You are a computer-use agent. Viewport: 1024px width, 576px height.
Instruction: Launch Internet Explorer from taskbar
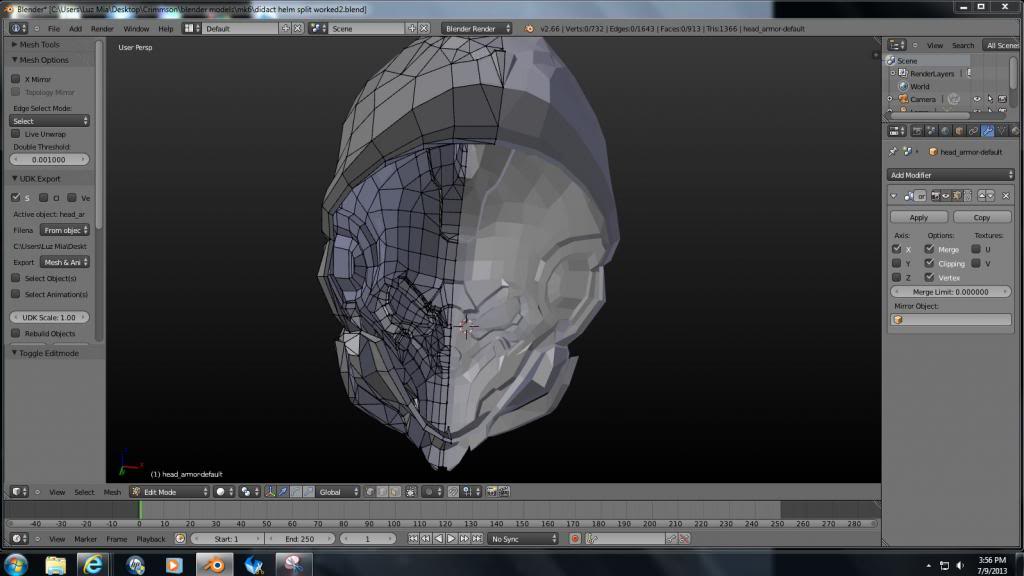click(95, 565)
